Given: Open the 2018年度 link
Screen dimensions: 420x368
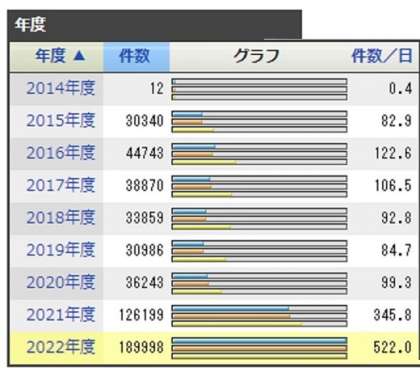Looking at the screenshot, I should (61, 218).
